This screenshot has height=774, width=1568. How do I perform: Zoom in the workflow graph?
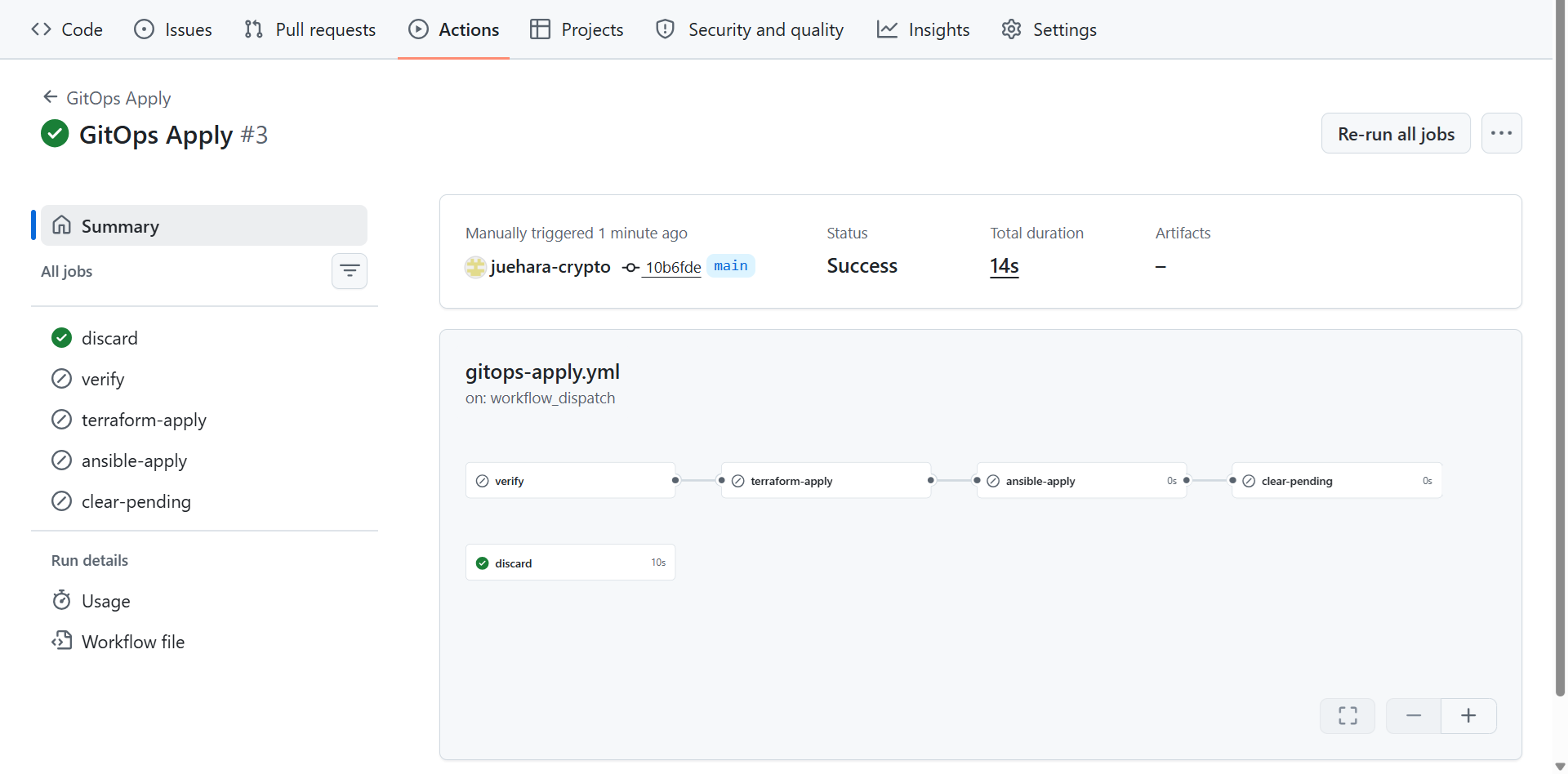(1469, 716)
